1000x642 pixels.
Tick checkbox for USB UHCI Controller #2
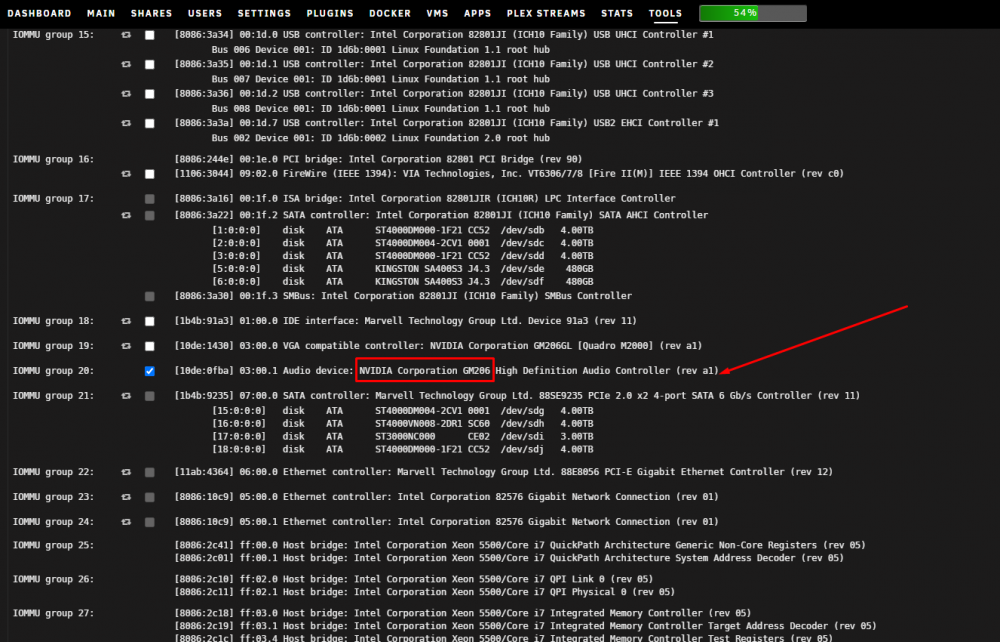tap(149, 64)
